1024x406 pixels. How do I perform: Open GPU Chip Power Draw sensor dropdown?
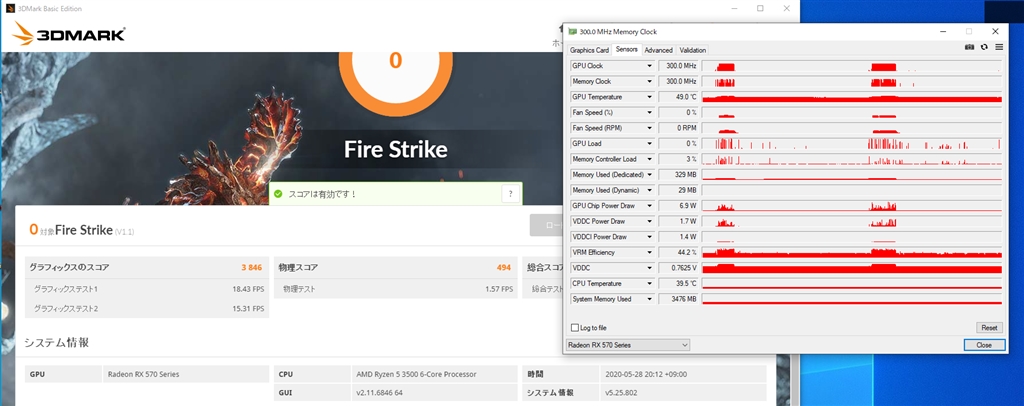pyautogui.click(x=650, y=206)
